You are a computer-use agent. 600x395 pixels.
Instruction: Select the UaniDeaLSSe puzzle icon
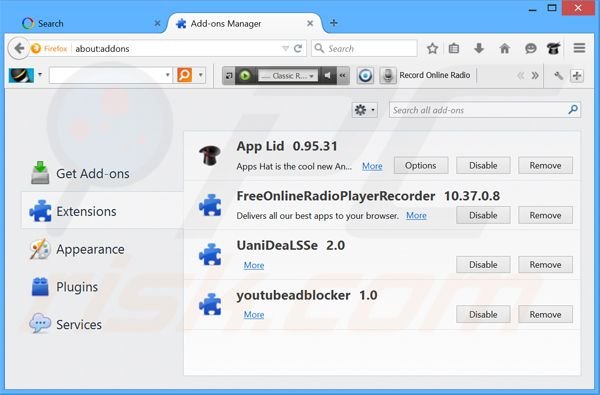[x=210, y=255]
